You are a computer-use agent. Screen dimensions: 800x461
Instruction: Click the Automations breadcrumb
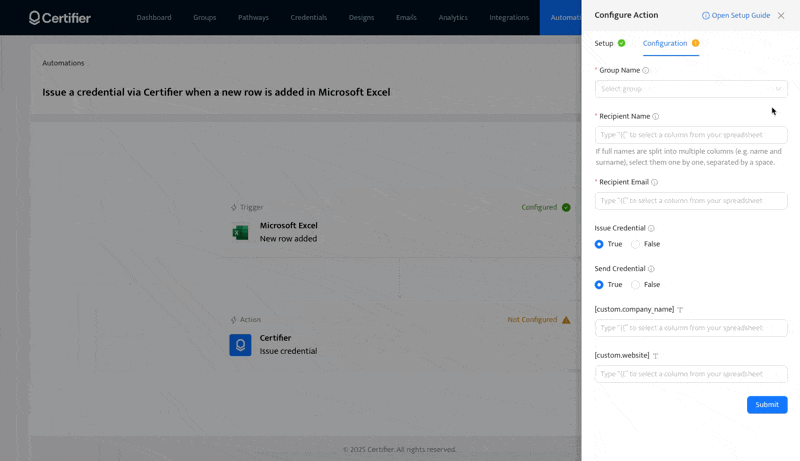click(x=63, y=63)
